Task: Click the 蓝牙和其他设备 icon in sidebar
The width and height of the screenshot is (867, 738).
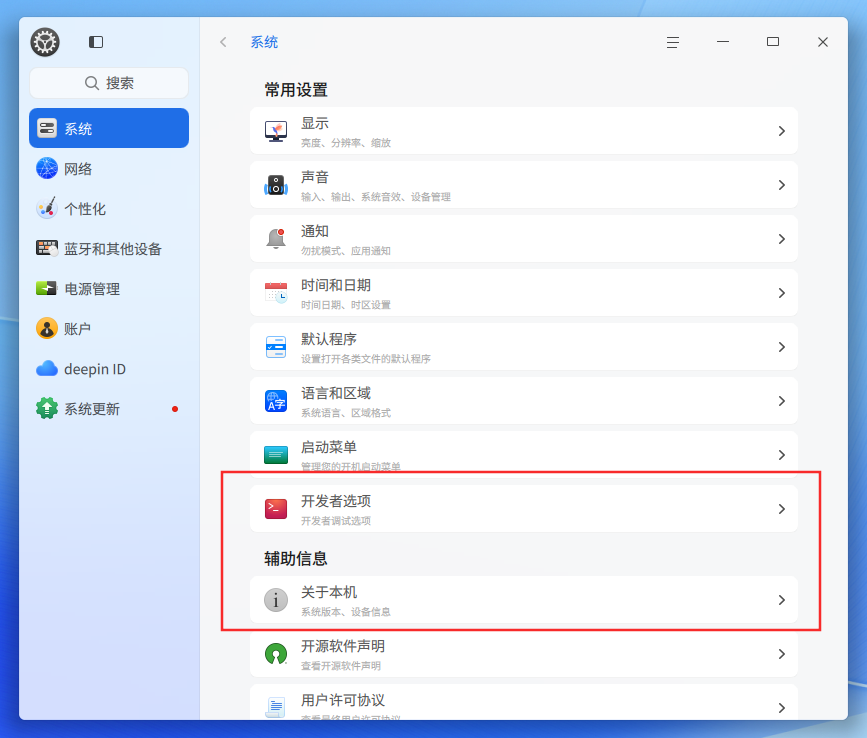Action: tap(47, 249)
